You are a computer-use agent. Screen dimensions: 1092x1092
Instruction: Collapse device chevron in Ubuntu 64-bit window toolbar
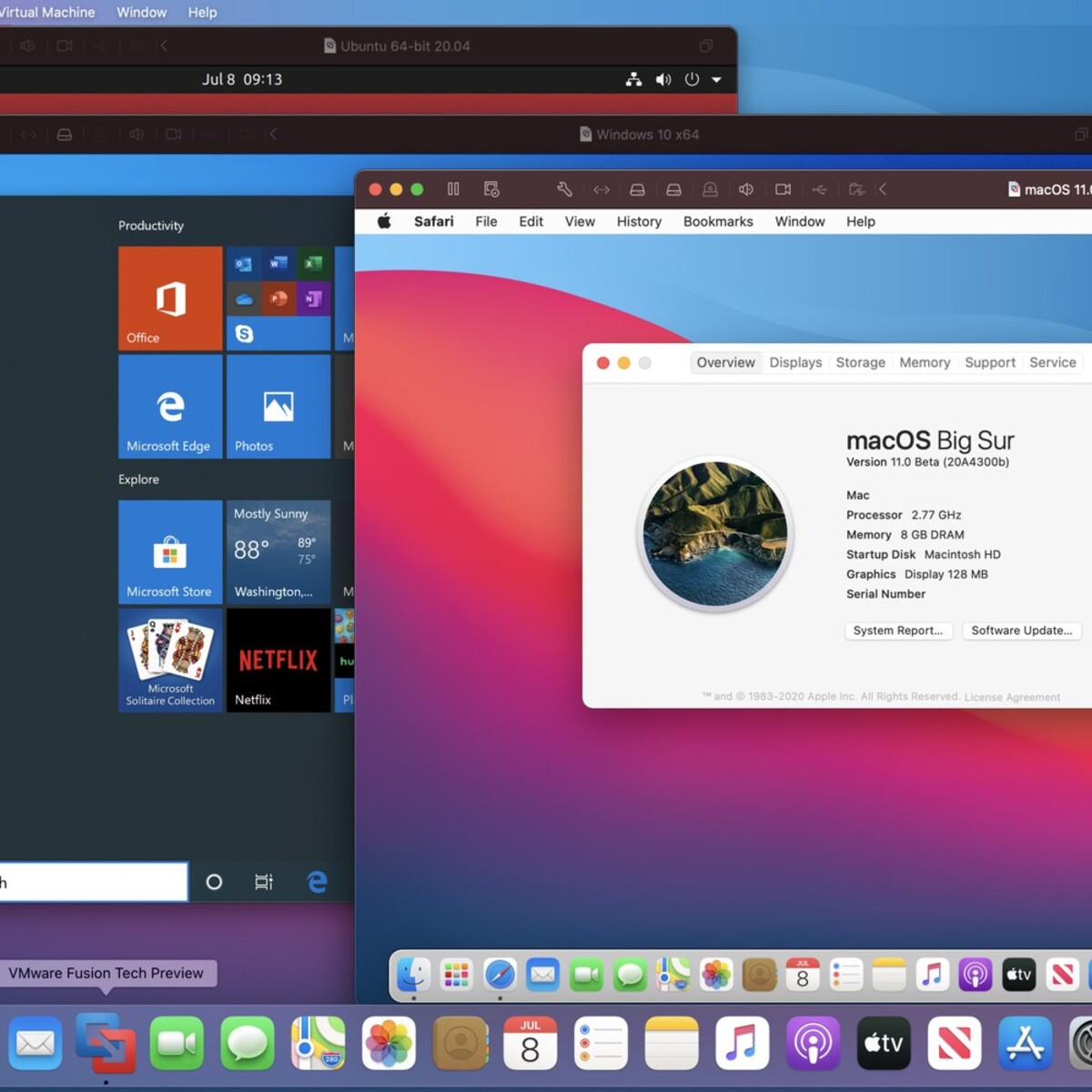click(x=163, y=45)
